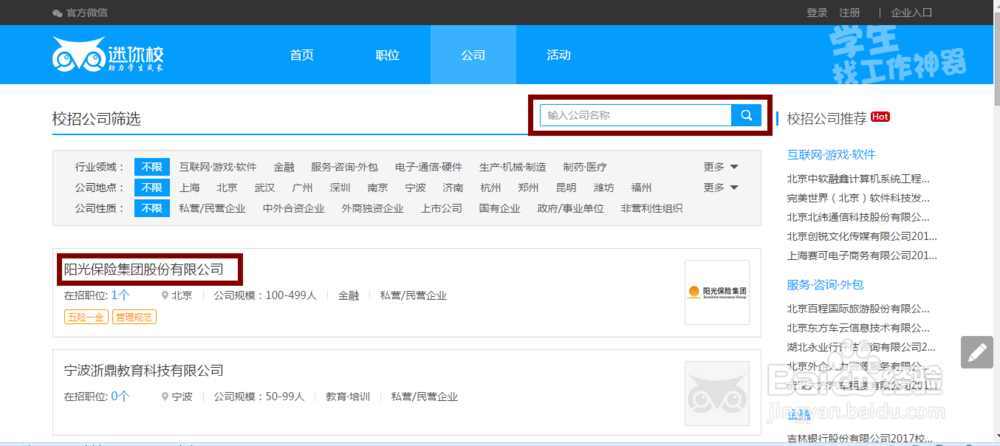Image resolution: width=1000 pixels, height=446 pixels.
Task: Filter location by 昆明
Action: 566,188
